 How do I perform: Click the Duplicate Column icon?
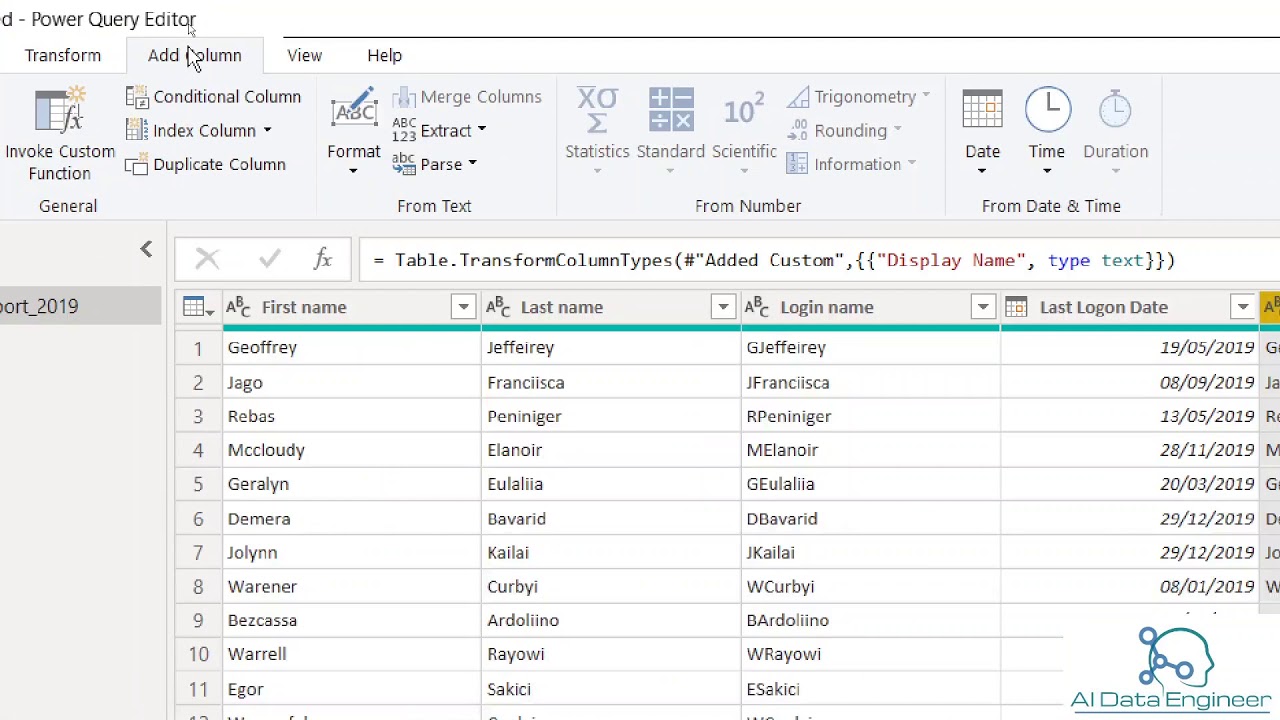(137, 165)
